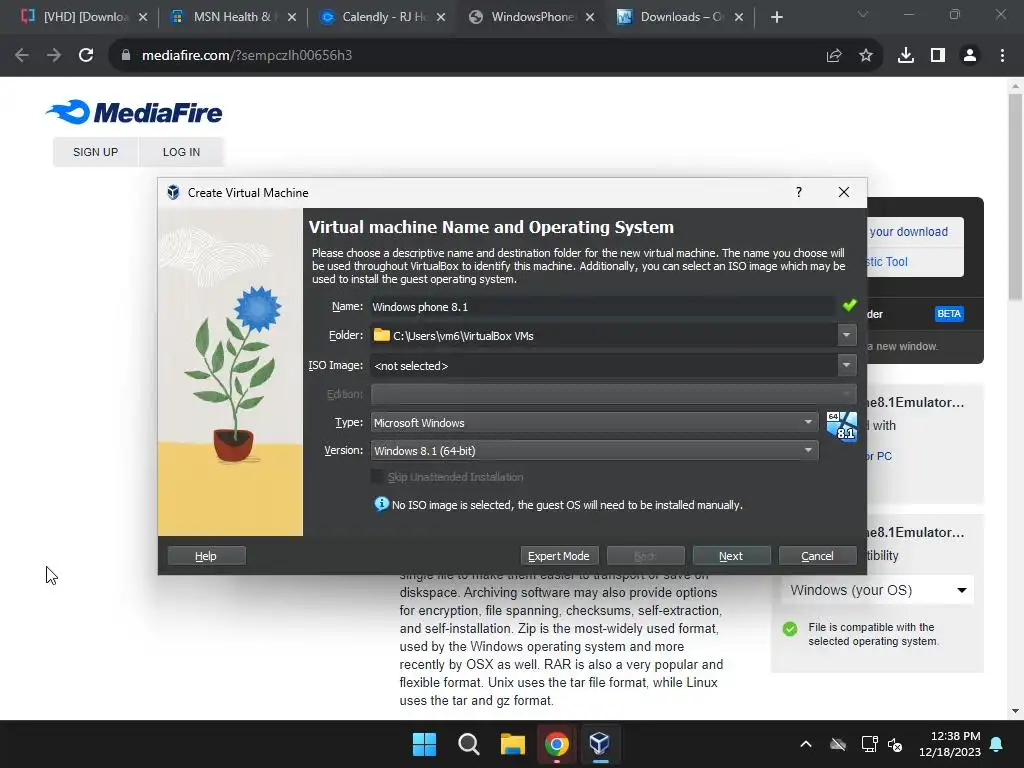1024x768 pixels.
Task: Click the LOG IN button
Action: pyautogui.click(x=181, y=152)
